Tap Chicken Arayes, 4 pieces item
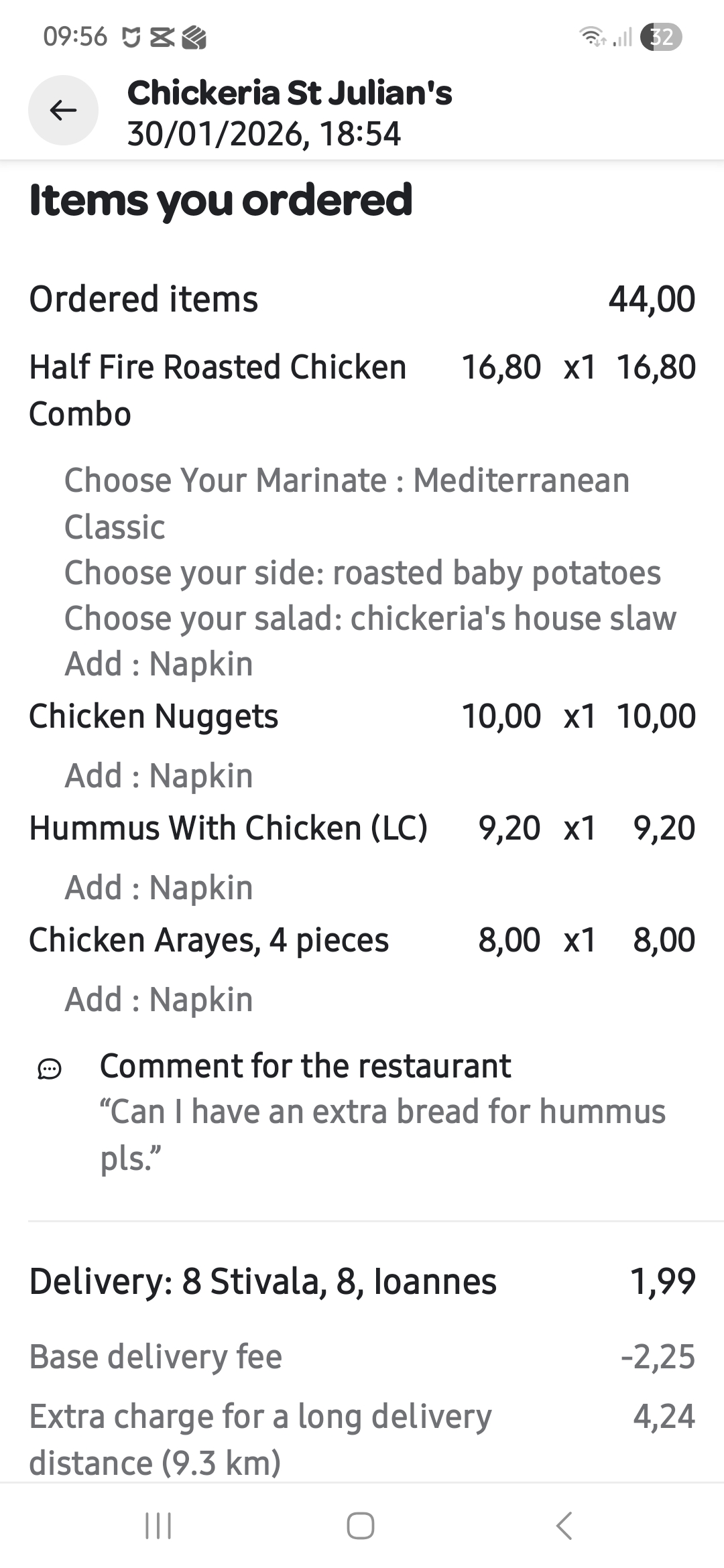724x1568 pixels. [208, 939]
